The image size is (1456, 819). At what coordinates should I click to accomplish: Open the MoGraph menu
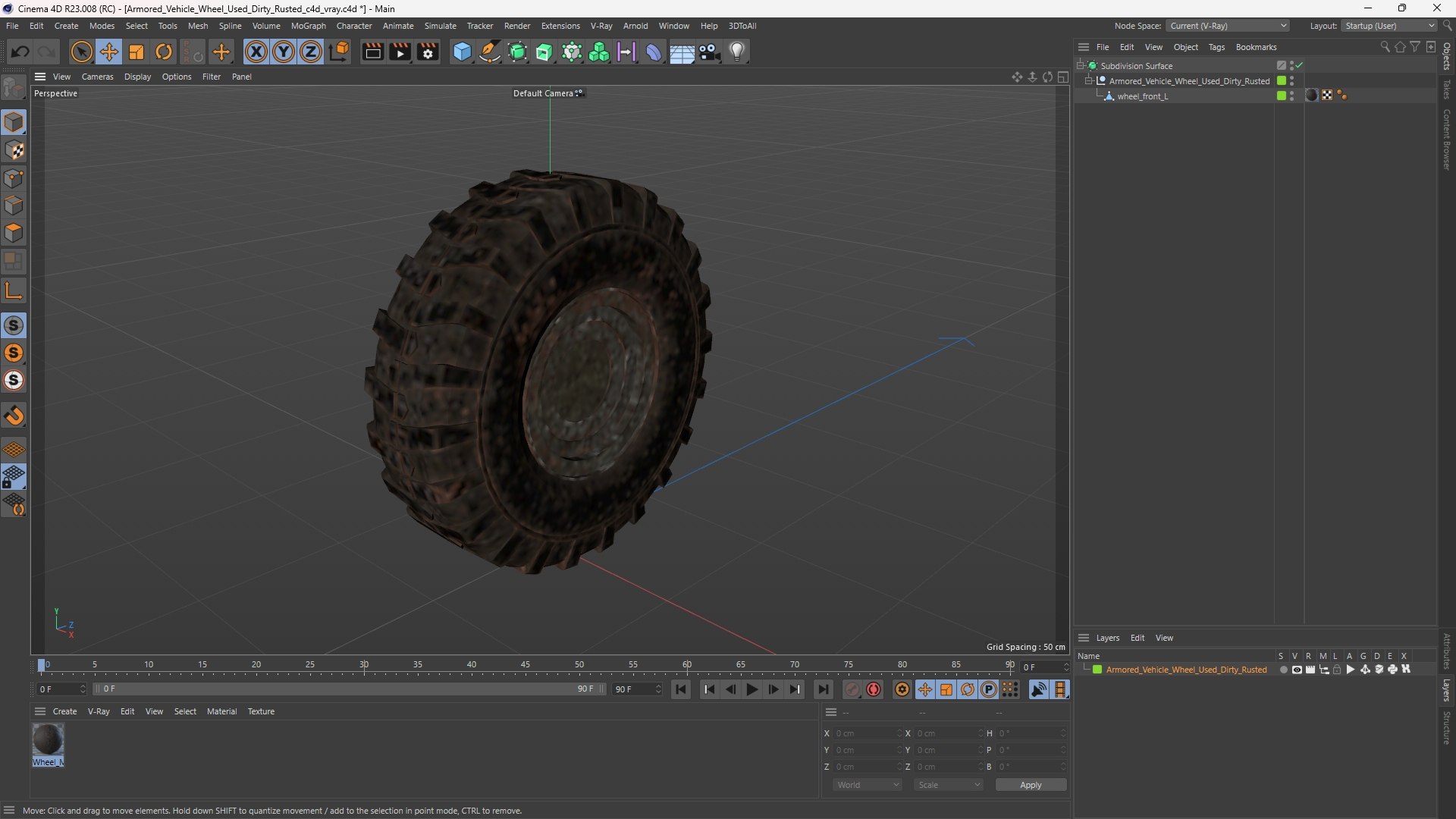click(308, 26)
